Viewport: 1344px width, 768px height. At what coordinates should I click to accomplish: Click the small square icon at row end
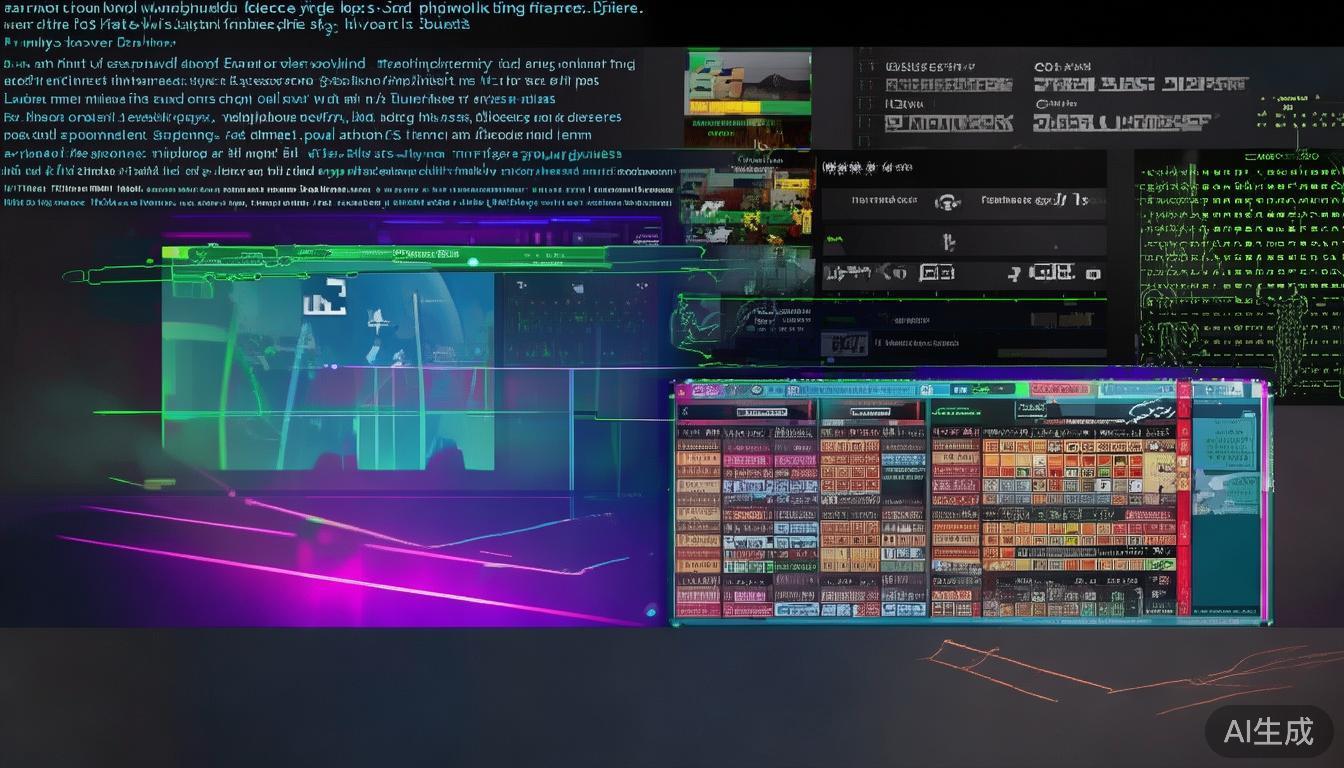[x=1093, y=274]
